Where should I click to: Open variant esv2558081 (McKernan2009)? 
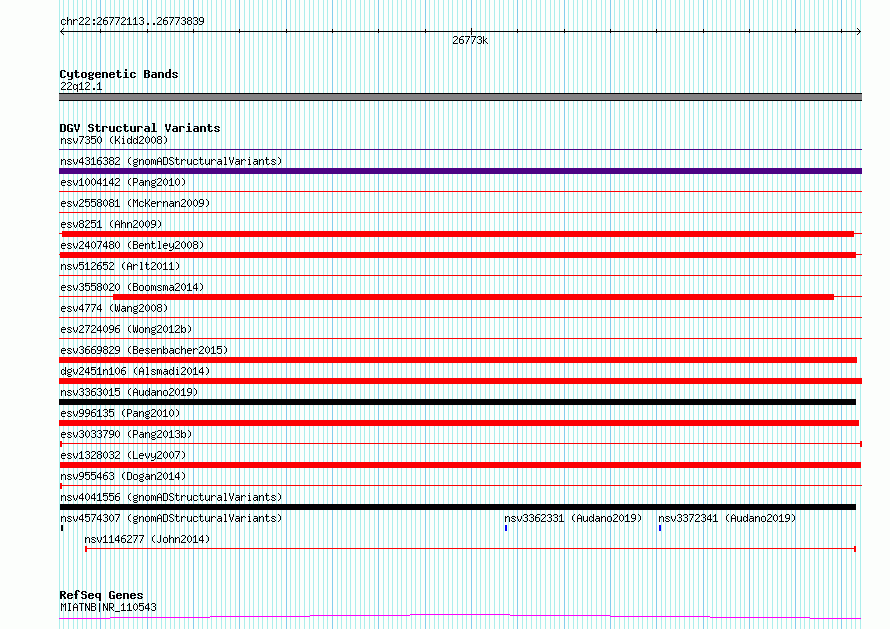click(135, 203)
